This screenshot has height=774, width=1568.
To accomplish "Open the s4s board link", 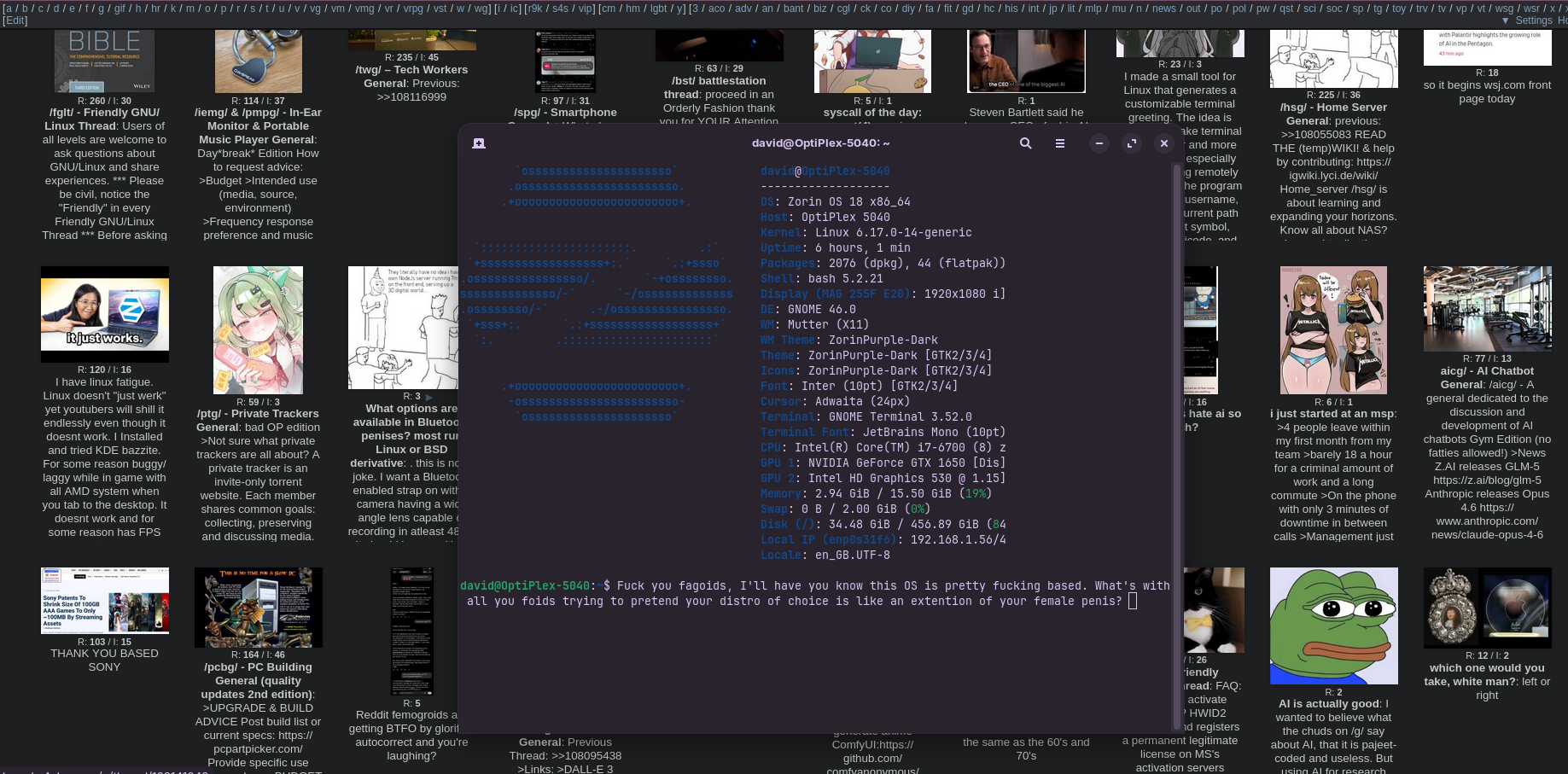I will (x=560, y=9).
